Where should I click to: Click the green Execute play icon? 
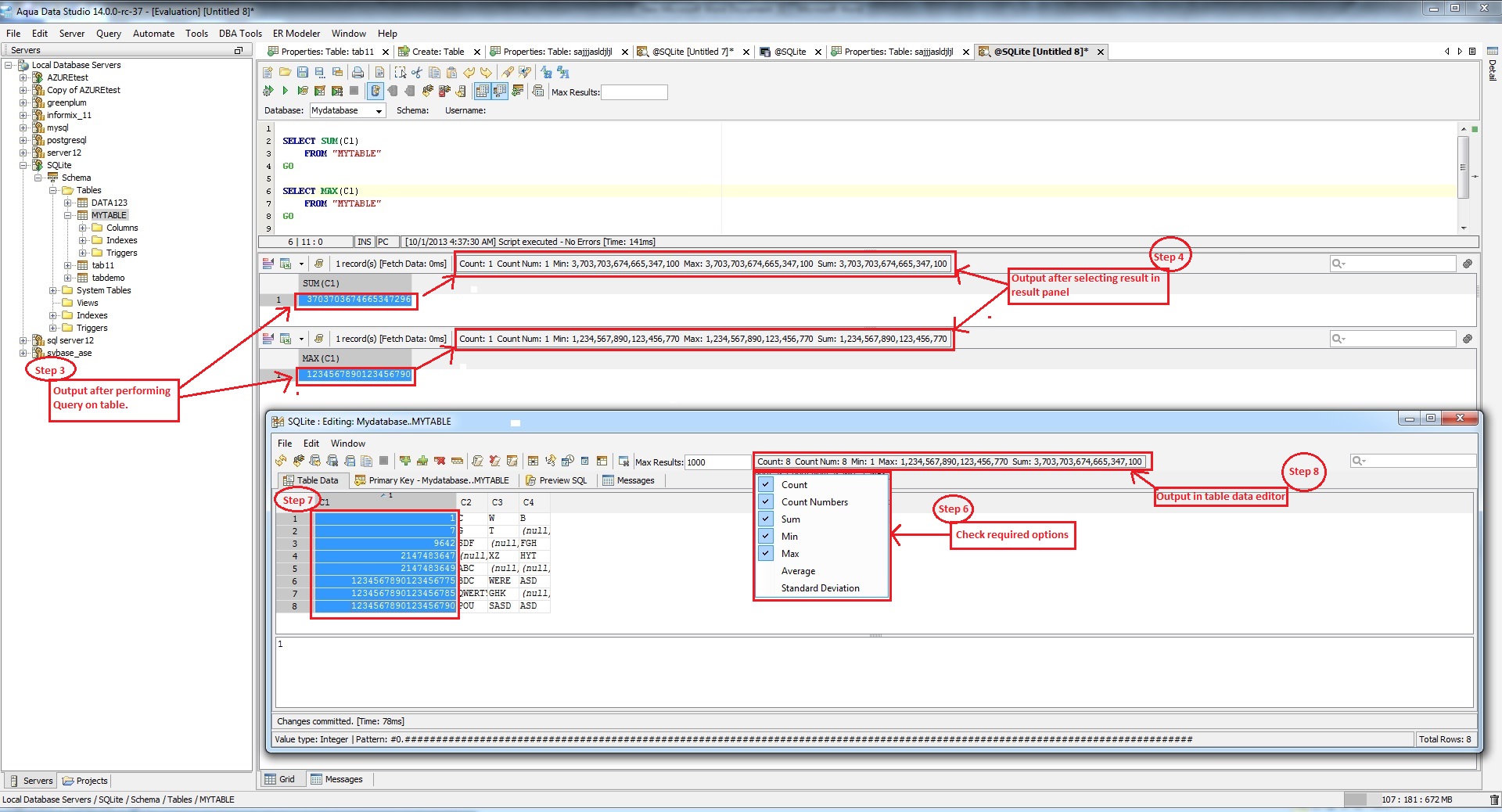(x=286, y=91)
